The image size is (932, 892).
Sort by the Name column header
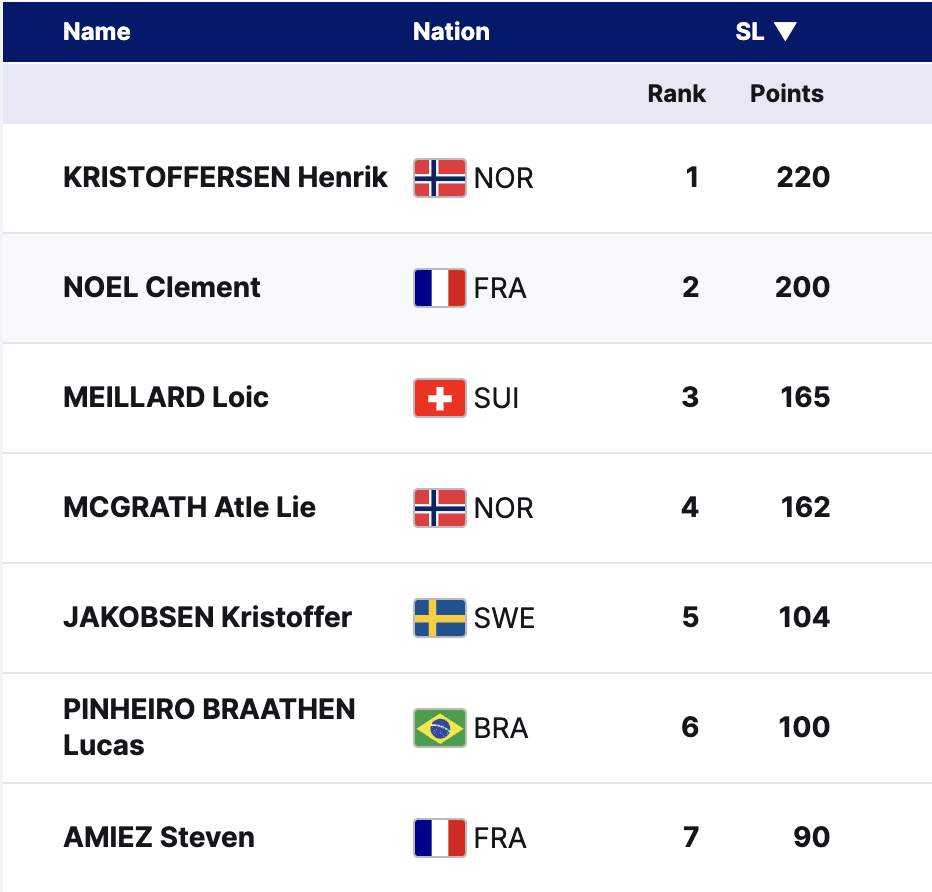coord(97,32)
